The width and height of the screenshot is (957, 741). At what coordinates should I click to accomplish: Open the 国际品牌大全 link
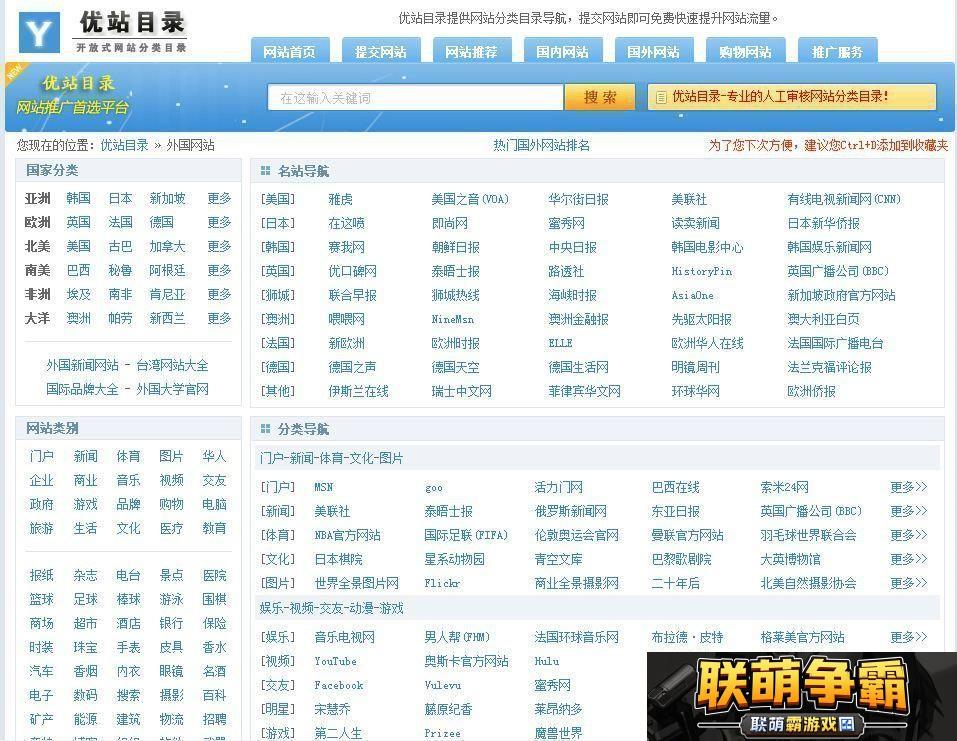pos(82,389)
